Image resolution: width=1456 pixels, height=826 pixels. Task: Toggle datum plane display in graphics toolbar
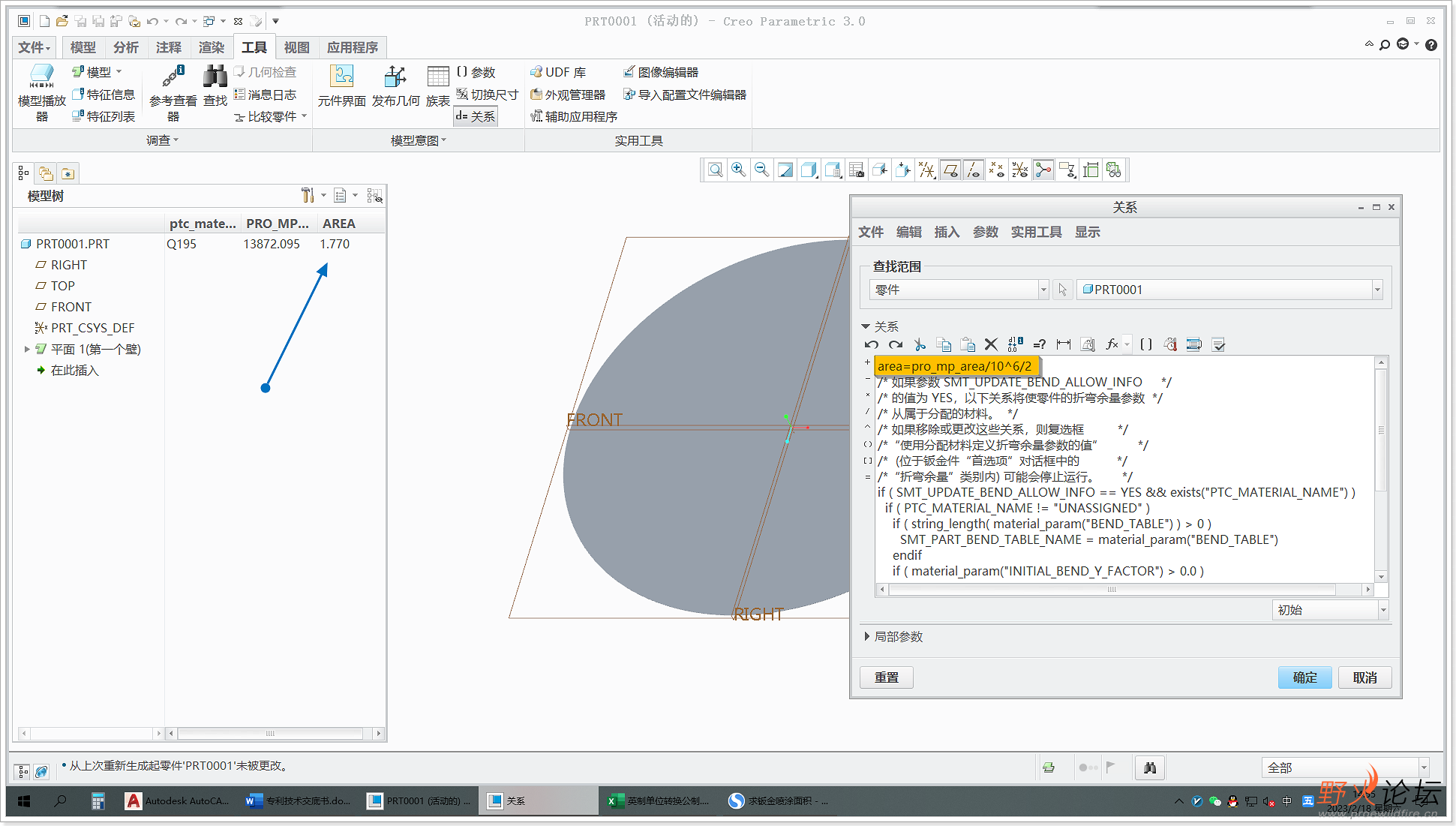tap(950, 170)
